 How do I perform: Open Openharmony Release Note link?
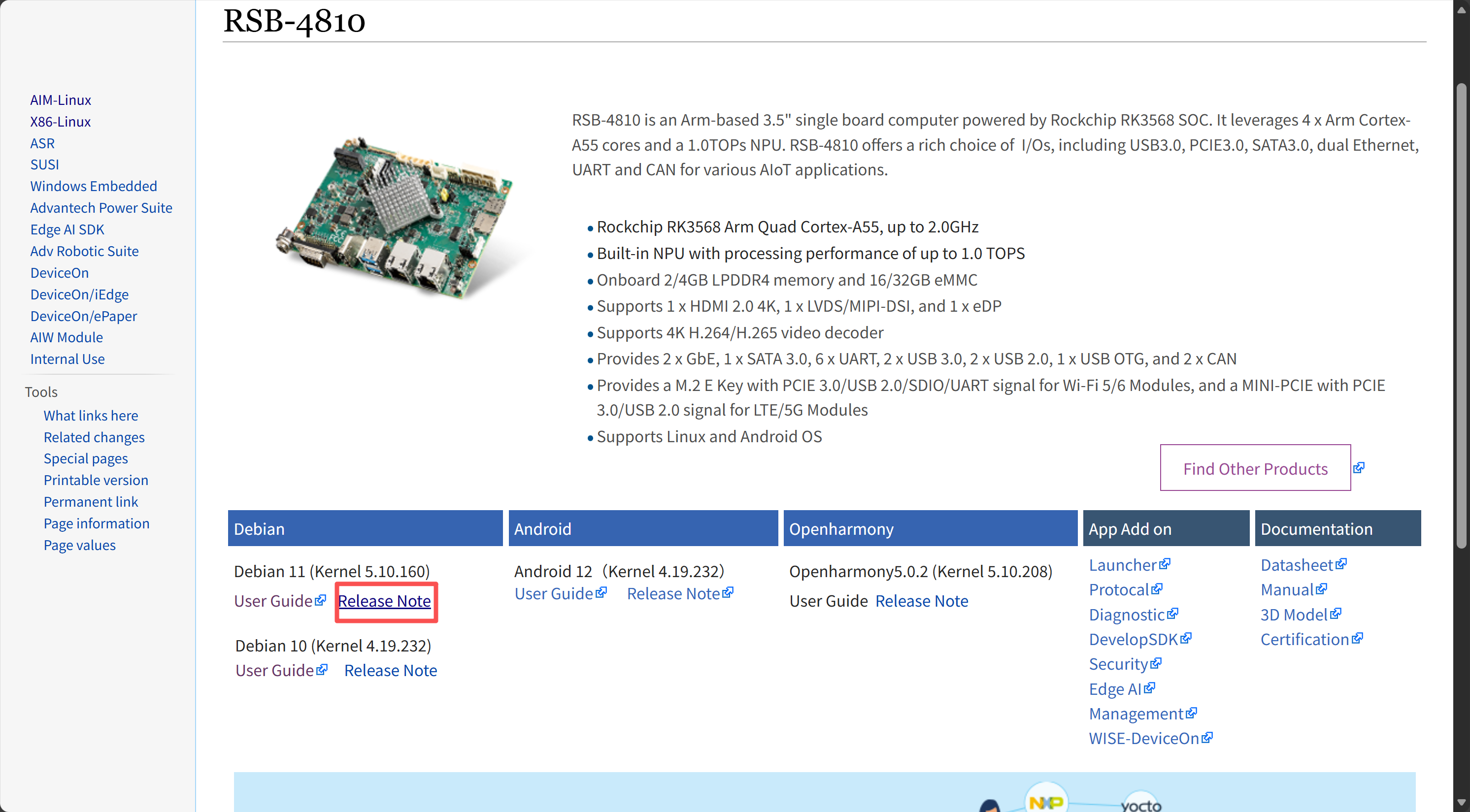coord(922,601)
